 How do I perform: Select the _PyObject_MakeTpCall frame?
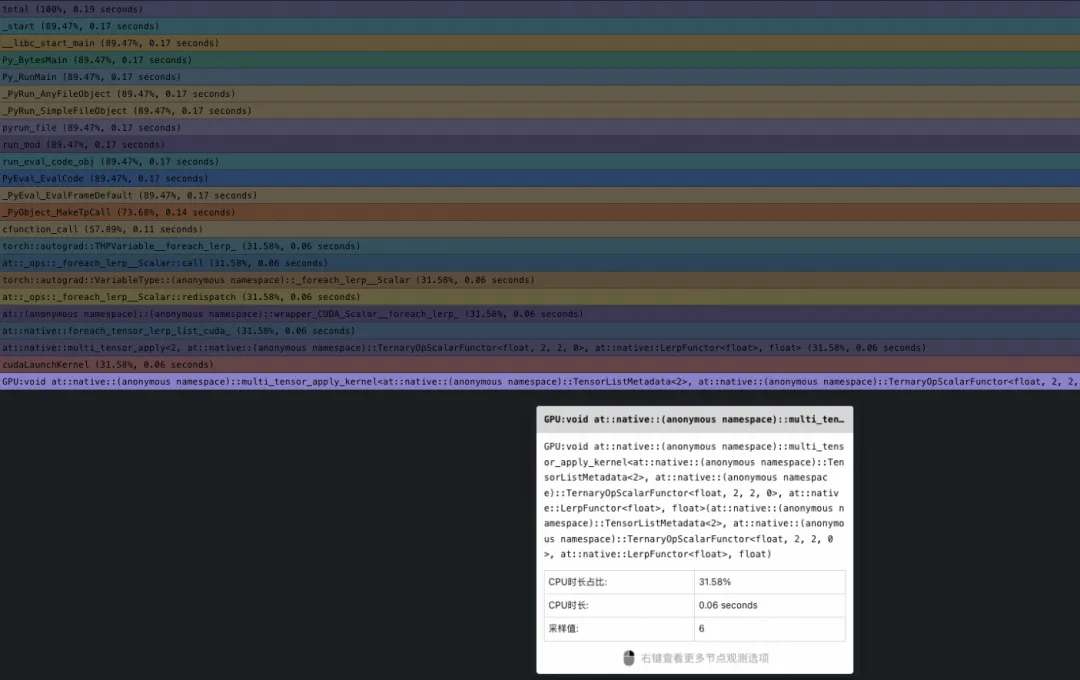tap(540, 212)
